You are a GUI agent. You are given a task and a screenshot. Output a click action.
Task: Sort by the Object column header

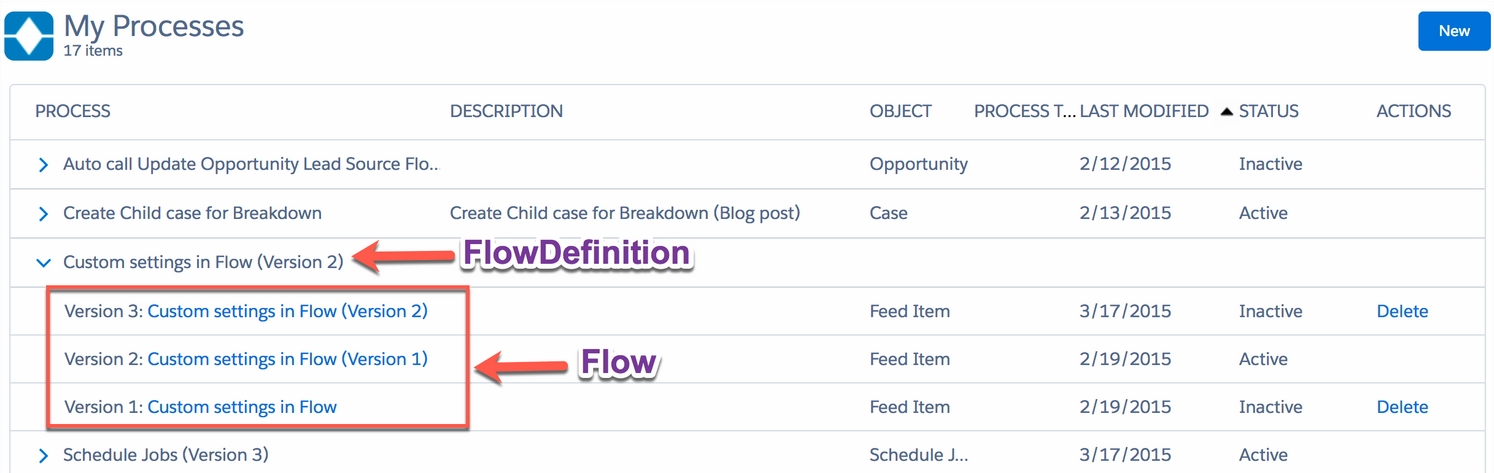(901, 111)
